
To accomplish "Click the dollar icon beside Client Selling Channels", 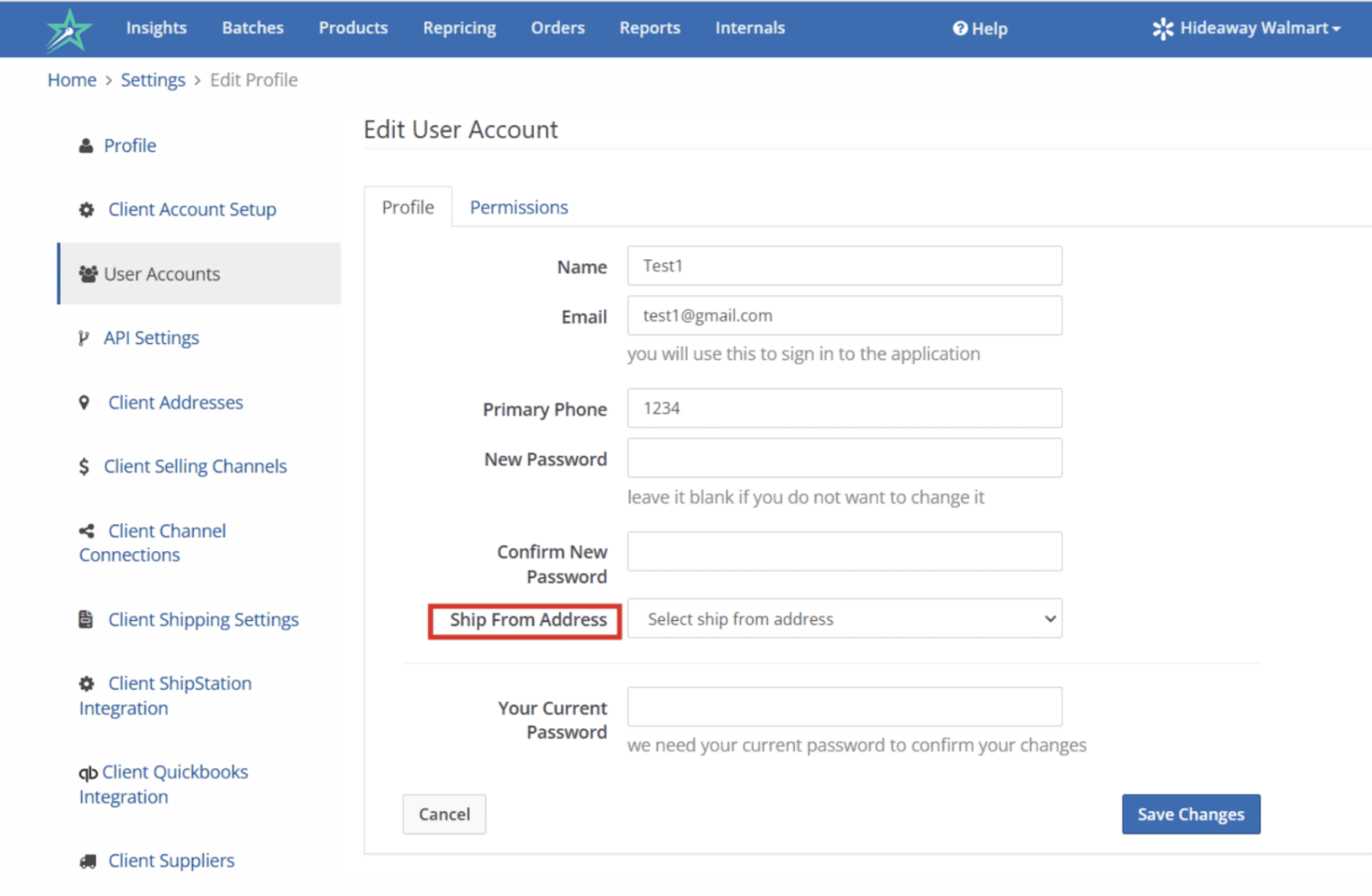I will 83,465.
